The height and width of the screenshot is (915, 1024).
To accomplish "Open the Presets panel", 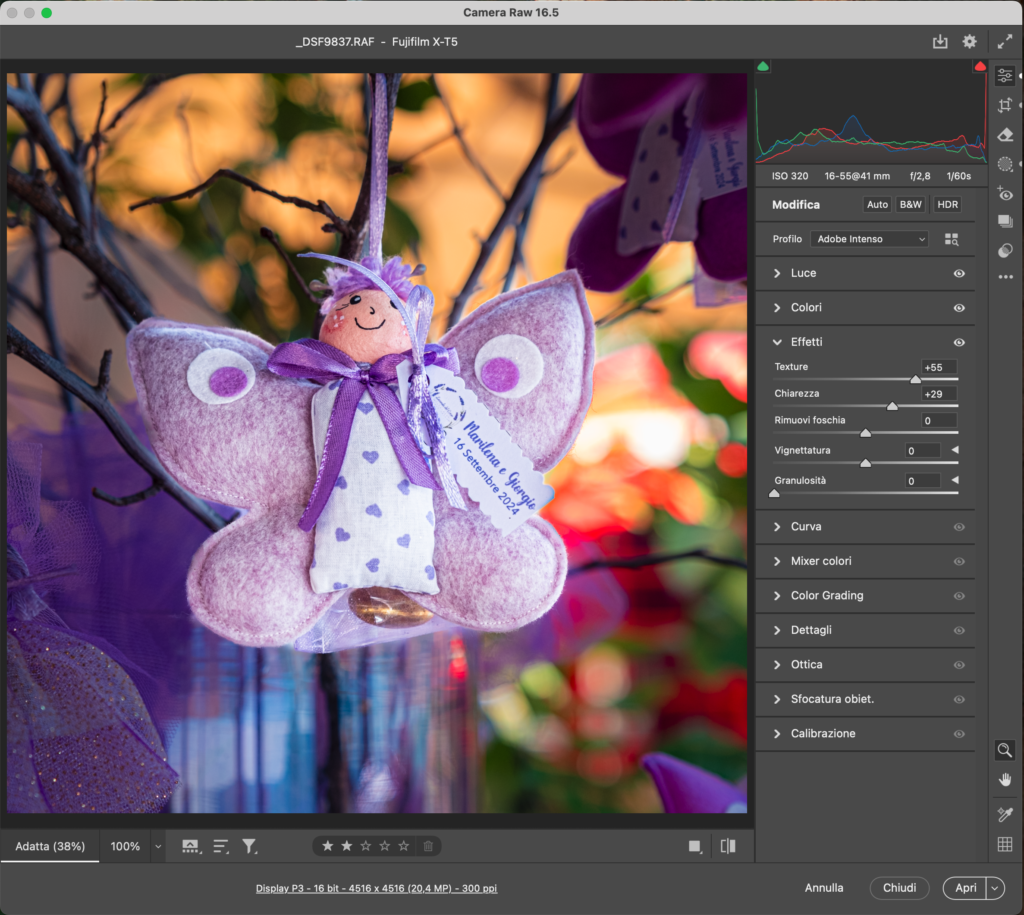I will click(1005, 221).
